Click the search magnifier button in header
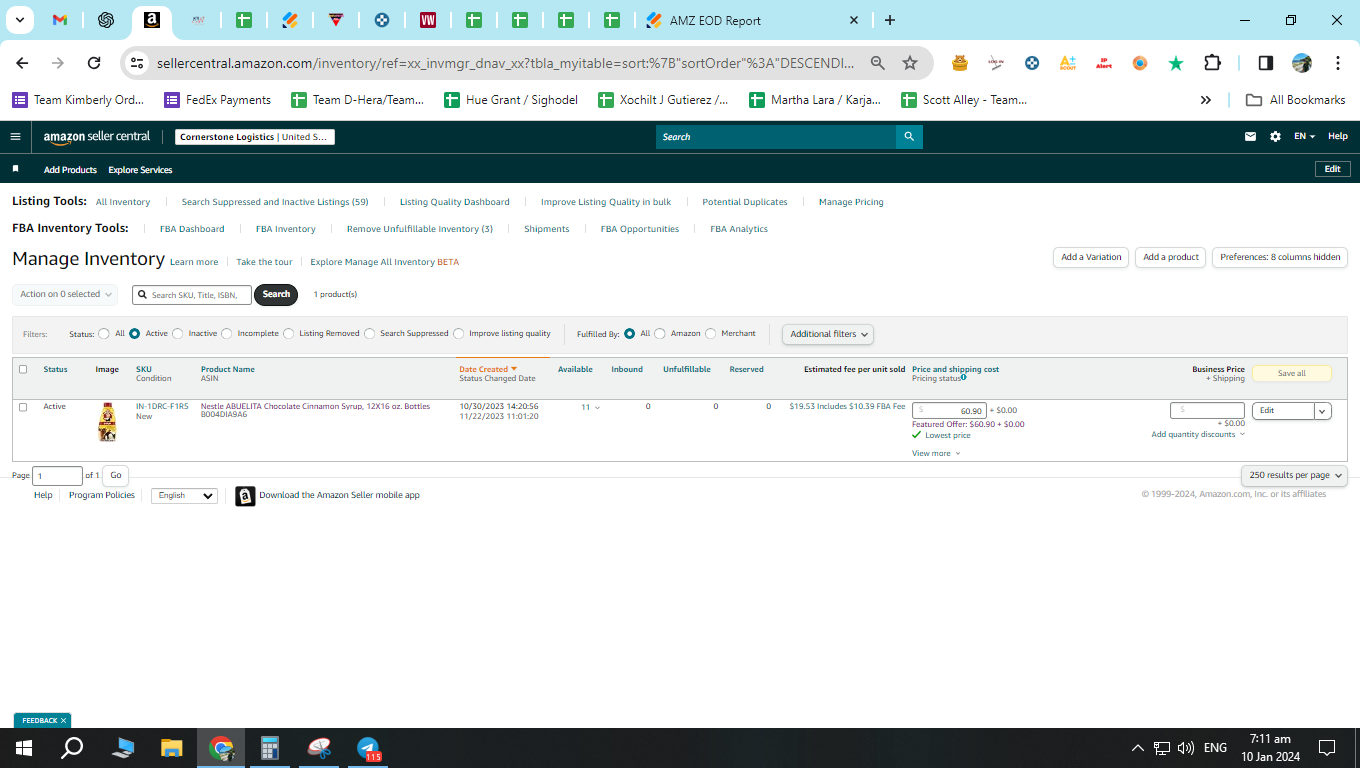The height and width of the screenshot is (768, 1360). [909, 137]
